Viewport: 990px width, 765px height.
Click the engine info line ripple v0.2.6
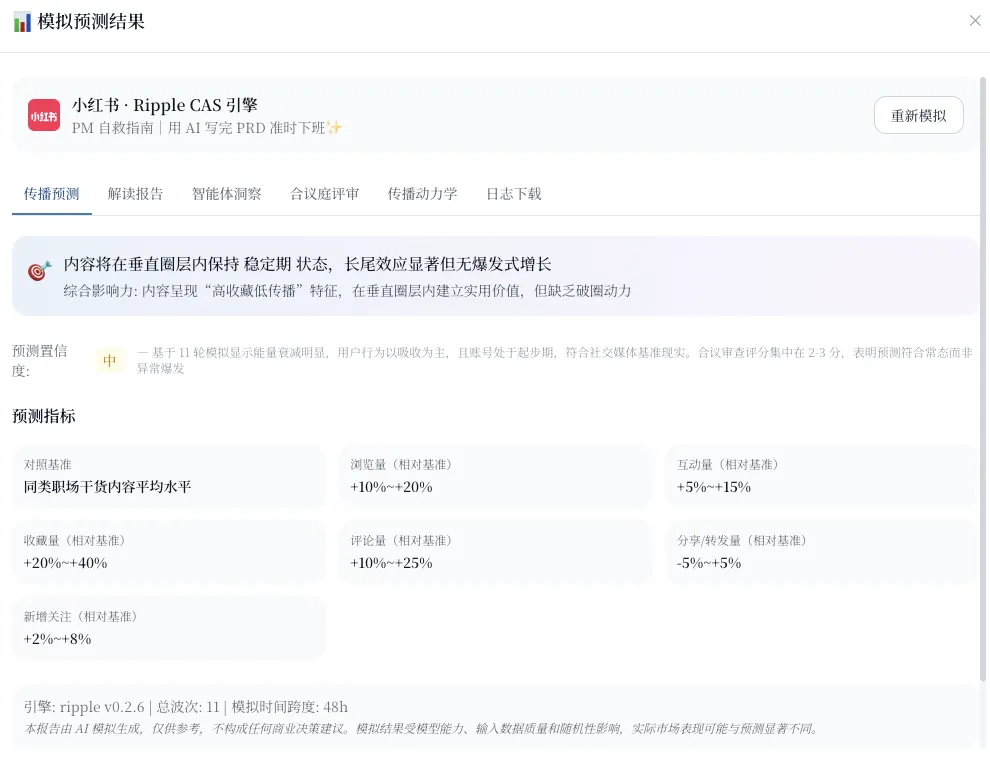(186, 707)
